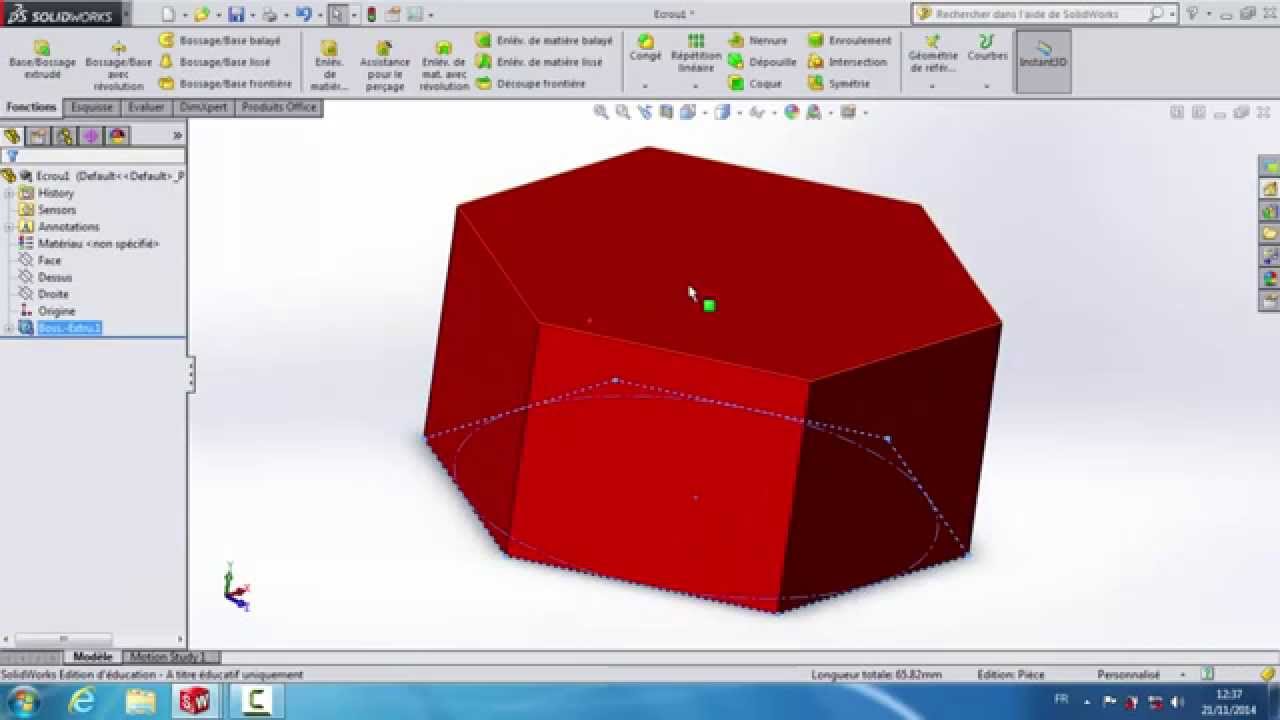Select Enlèv. de matière extrudée tool
Screen dimensions: 1280x720
328,66
